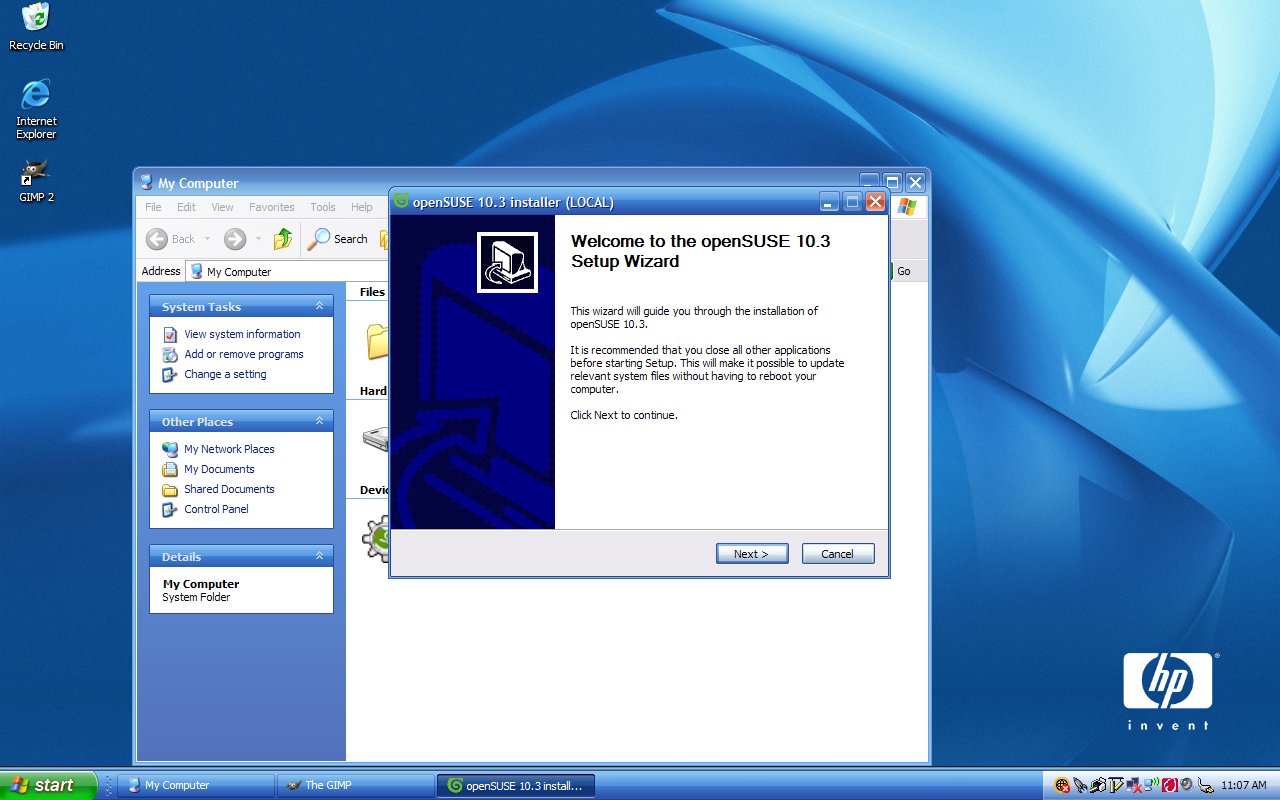Click Go next to the address bar
The width and height of the screenshot is (1280, 800).
pos(902,271)
